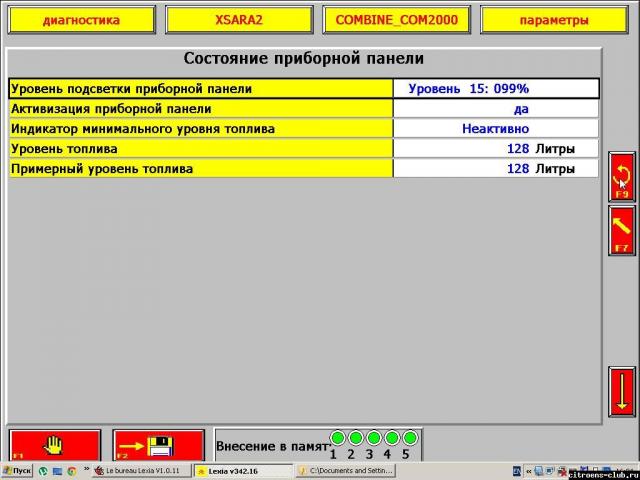640x480 pixels.
Task: Open C:\Documents and Settings taskbar window
Action: 346,470
